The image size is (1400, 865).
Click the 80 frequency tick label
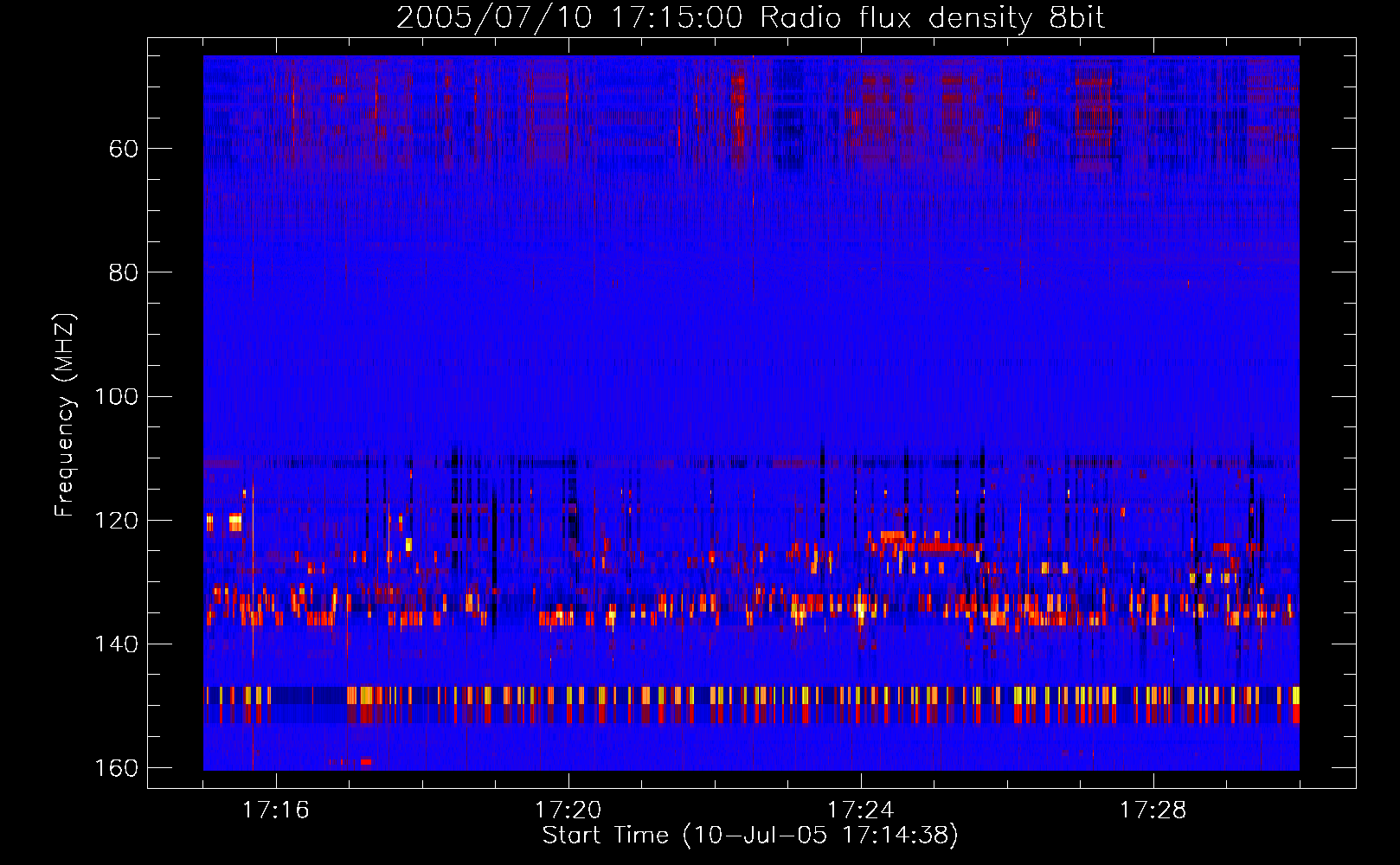[x=124, y=272]
